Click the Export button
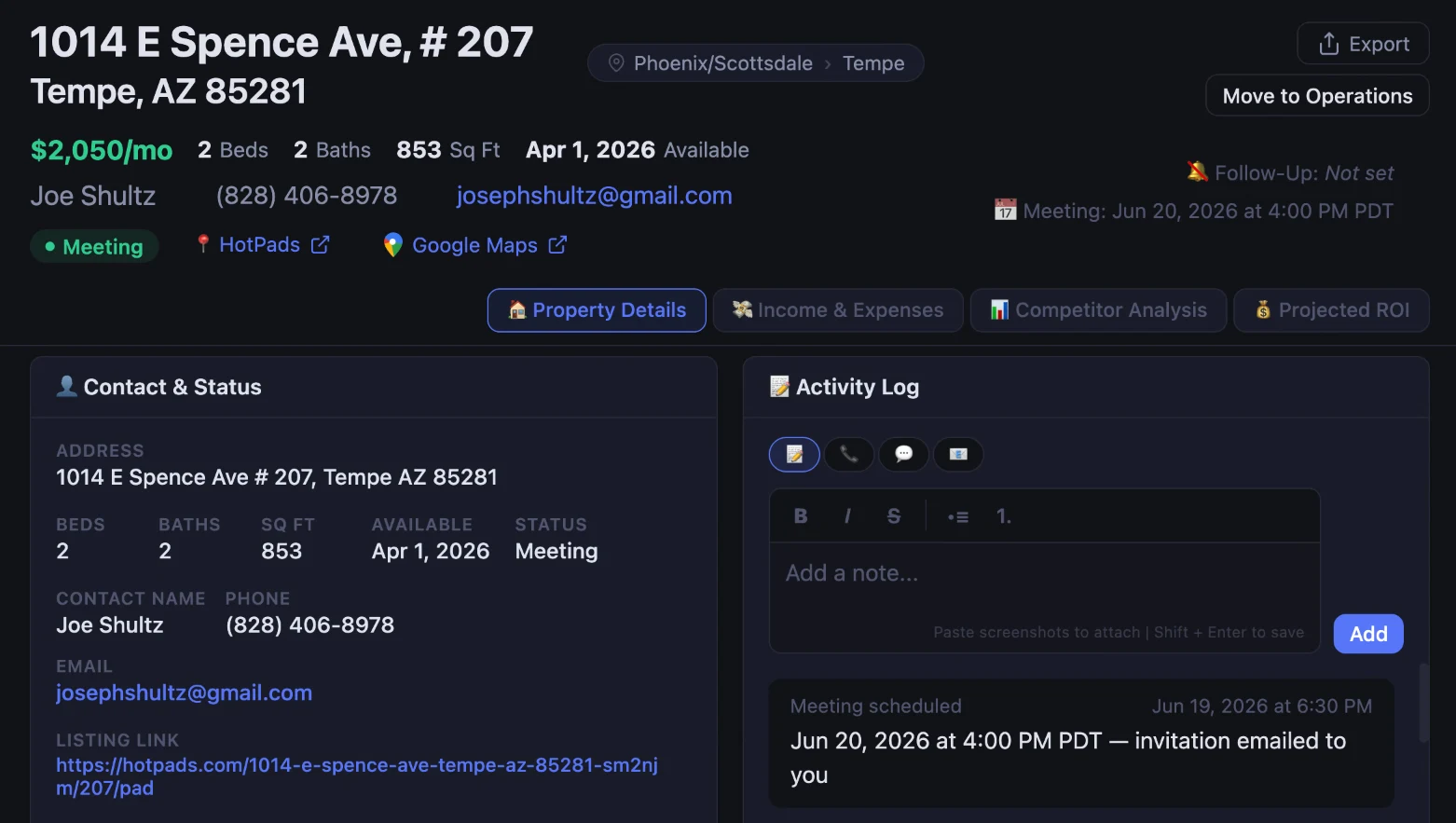Image resolution: width=1456 pixels, height=823 pixels. coord(1363,44)
